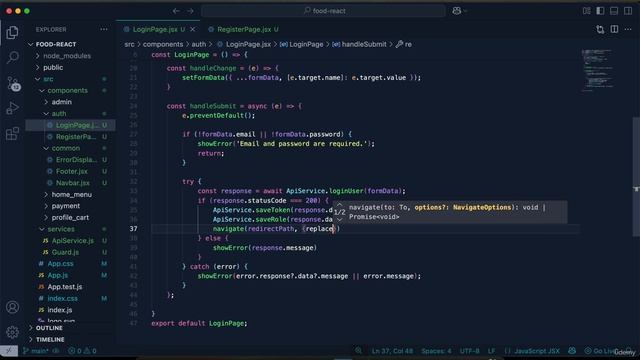The width and height of the screenshot is (640, 360).
Task: Collapse the common folder
Action: tap(65, 148)
